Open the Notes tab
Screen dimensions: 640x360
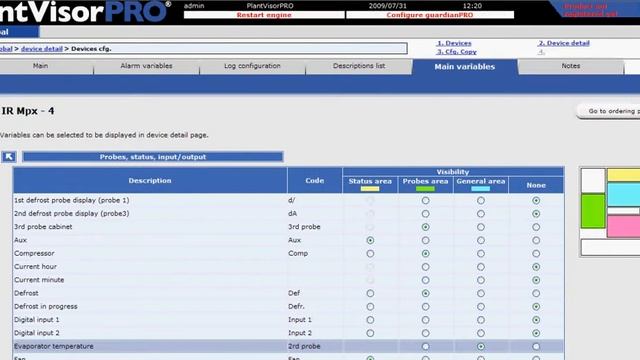(571, 66)
